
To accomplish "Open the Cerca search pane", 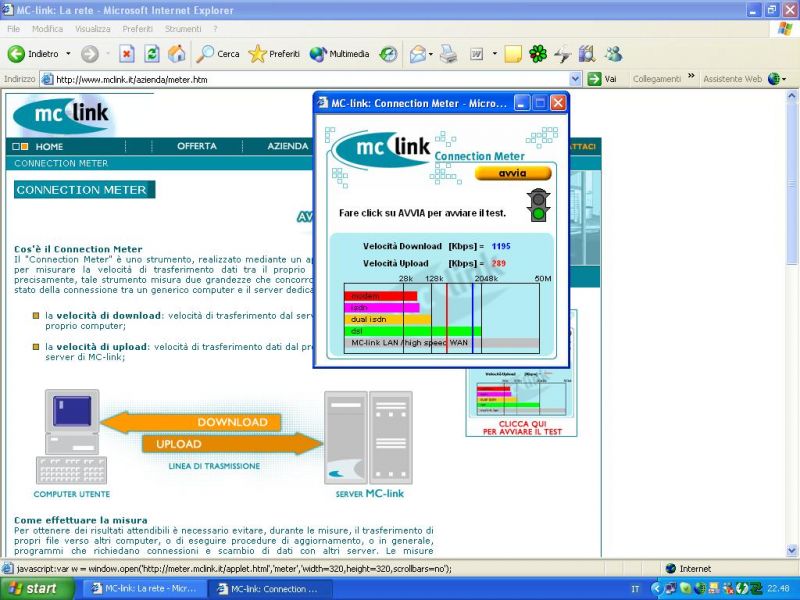I will pyautogui.click(x=218, y=54).
